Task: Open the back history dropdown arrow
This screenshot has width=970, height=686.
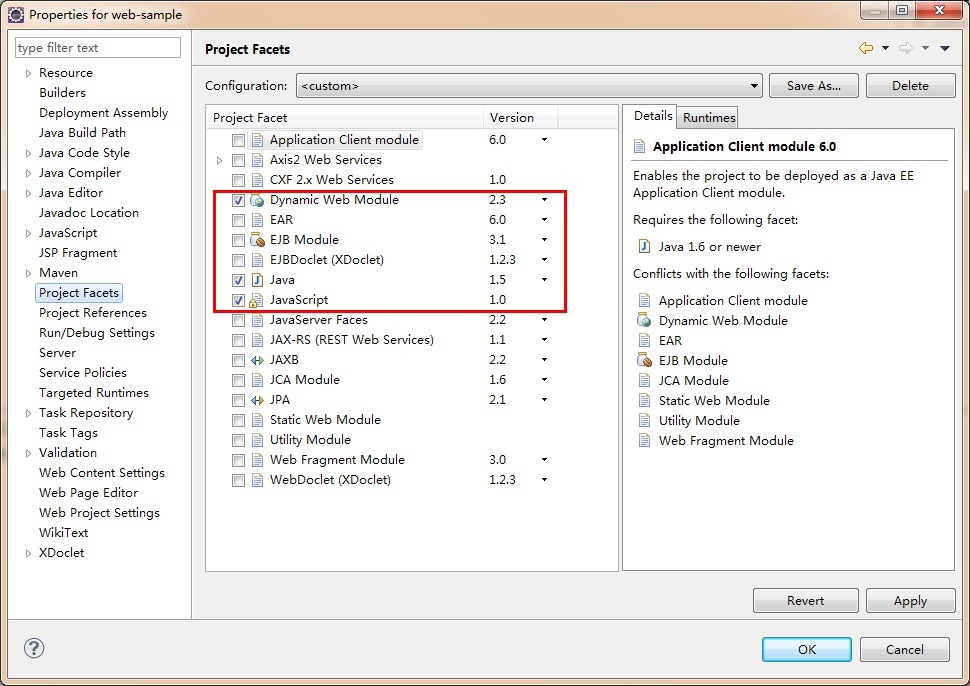Action: pos(885,48)
